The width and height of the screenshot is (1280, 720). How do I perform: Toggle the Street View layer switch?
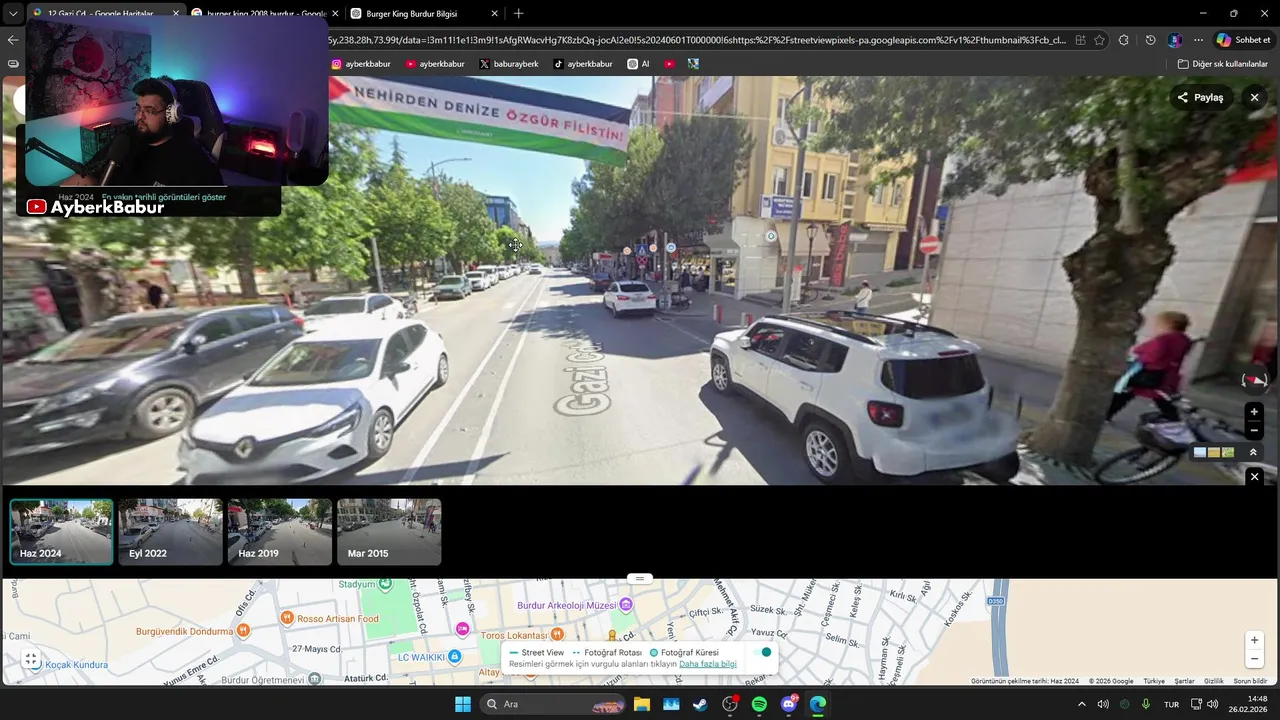tap(763, 652)
